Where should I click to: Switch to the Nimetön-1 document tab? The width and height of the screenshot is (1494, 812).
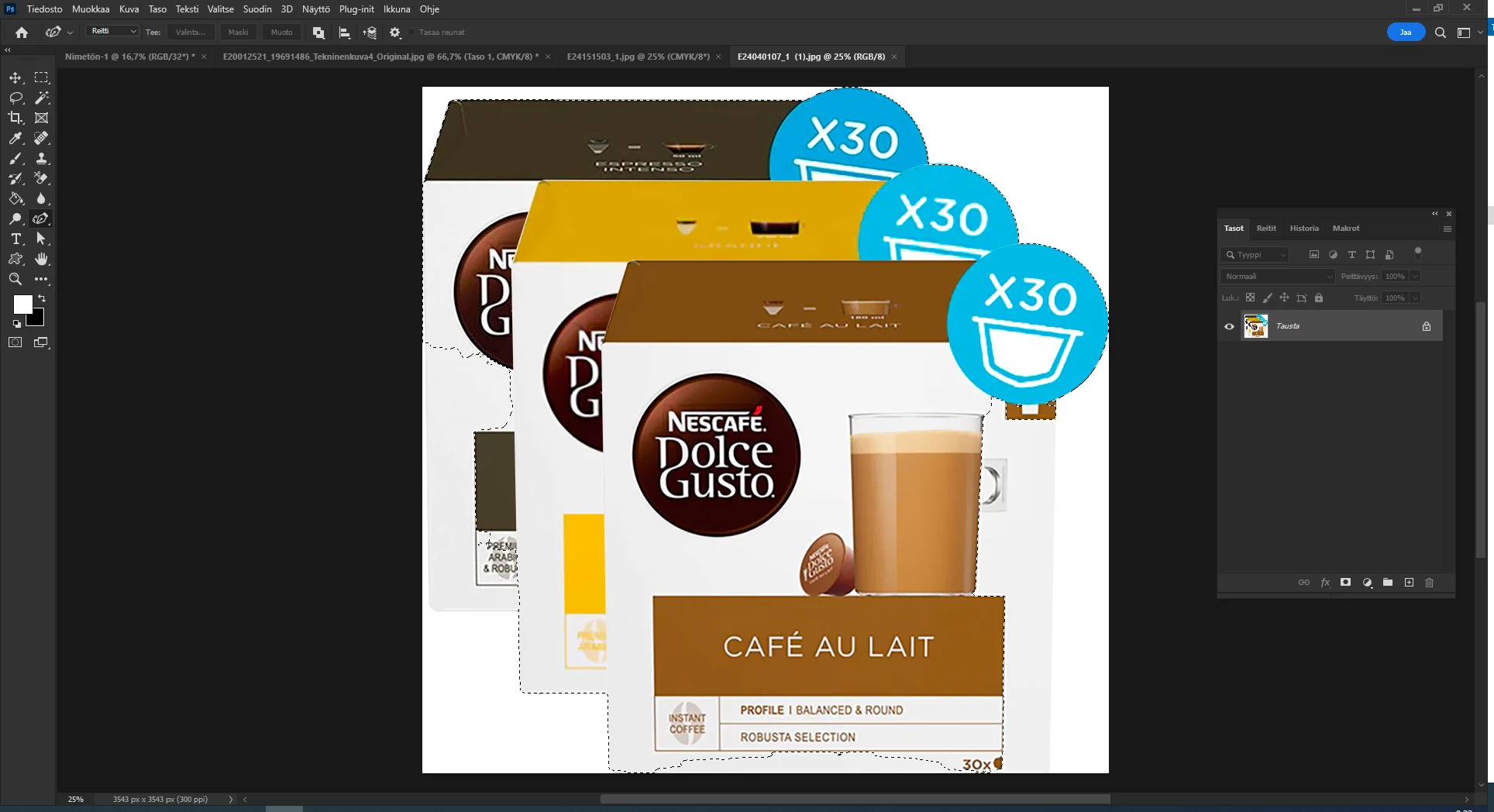(130, 57)
